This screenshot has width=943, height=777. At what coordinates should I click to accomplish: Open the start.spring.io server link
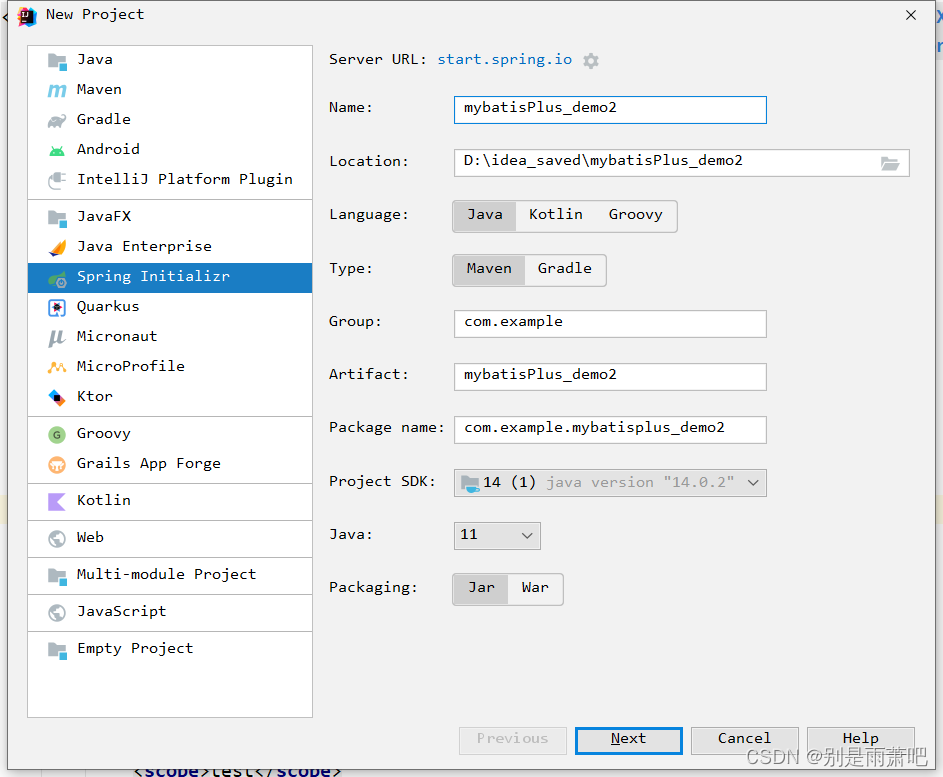[505, 60]
